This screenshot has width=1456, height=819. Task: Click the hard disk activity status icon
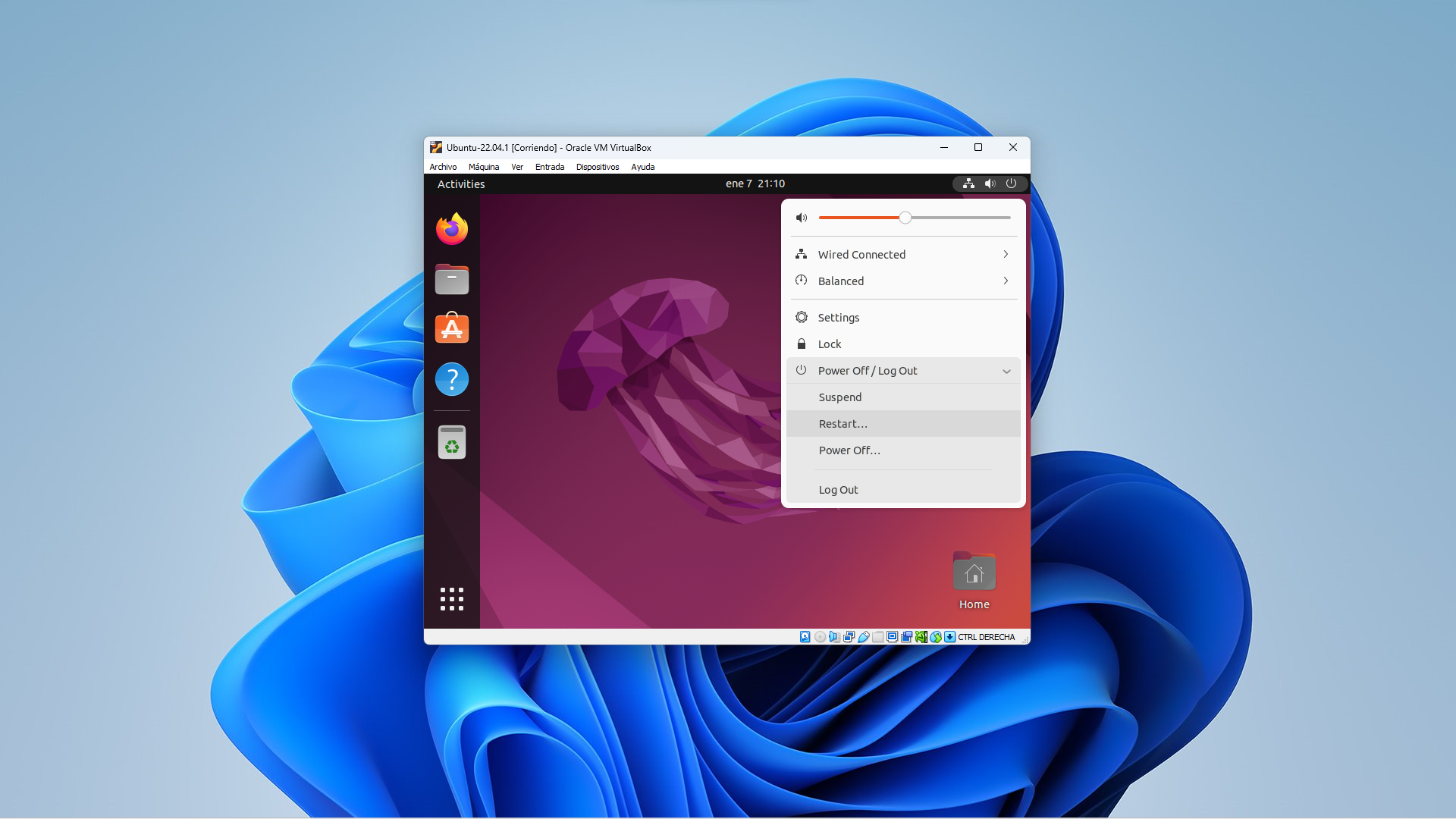(805, 637)
